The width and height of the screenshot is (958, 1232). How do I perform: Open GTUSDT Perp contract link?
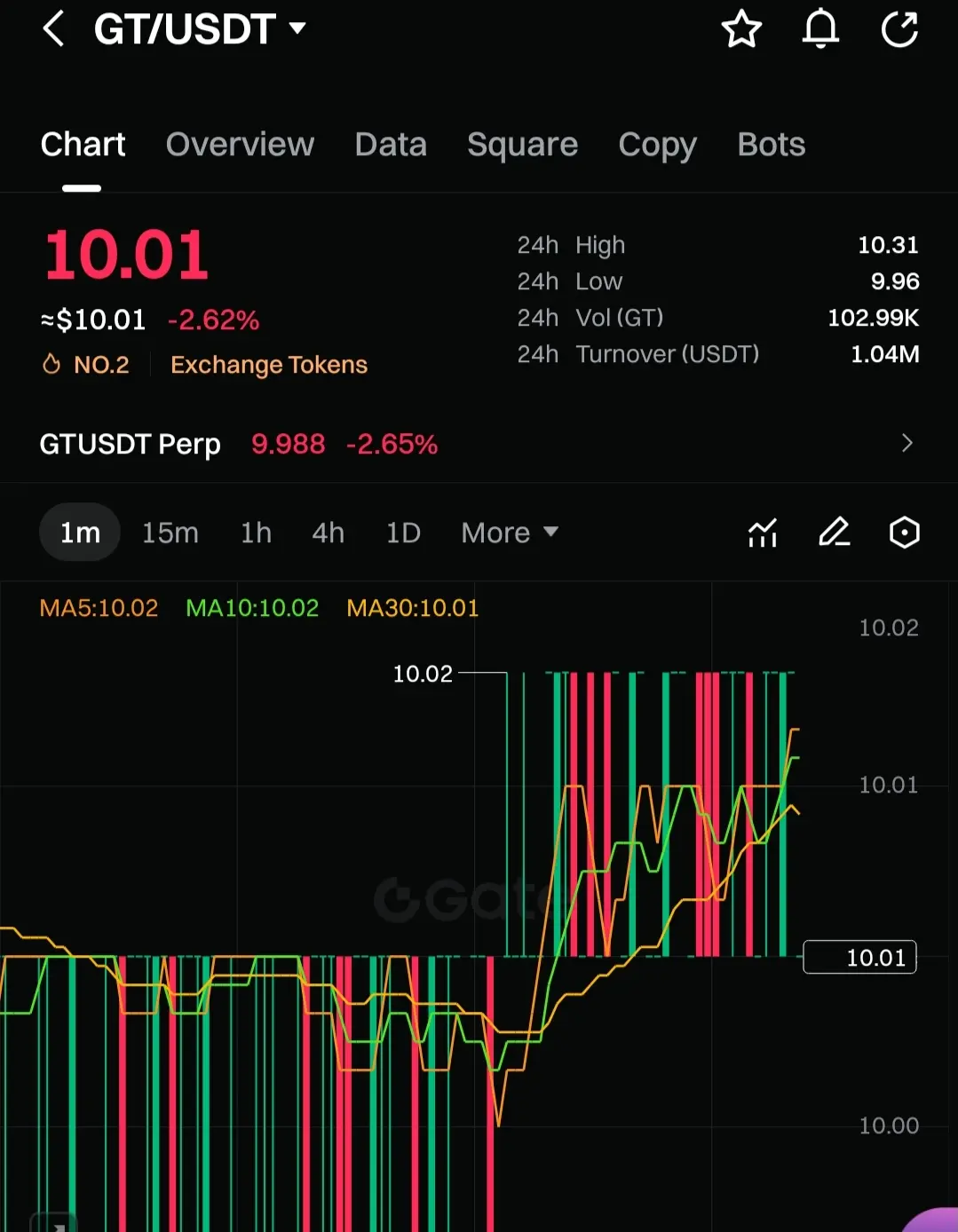coord(130,444)
